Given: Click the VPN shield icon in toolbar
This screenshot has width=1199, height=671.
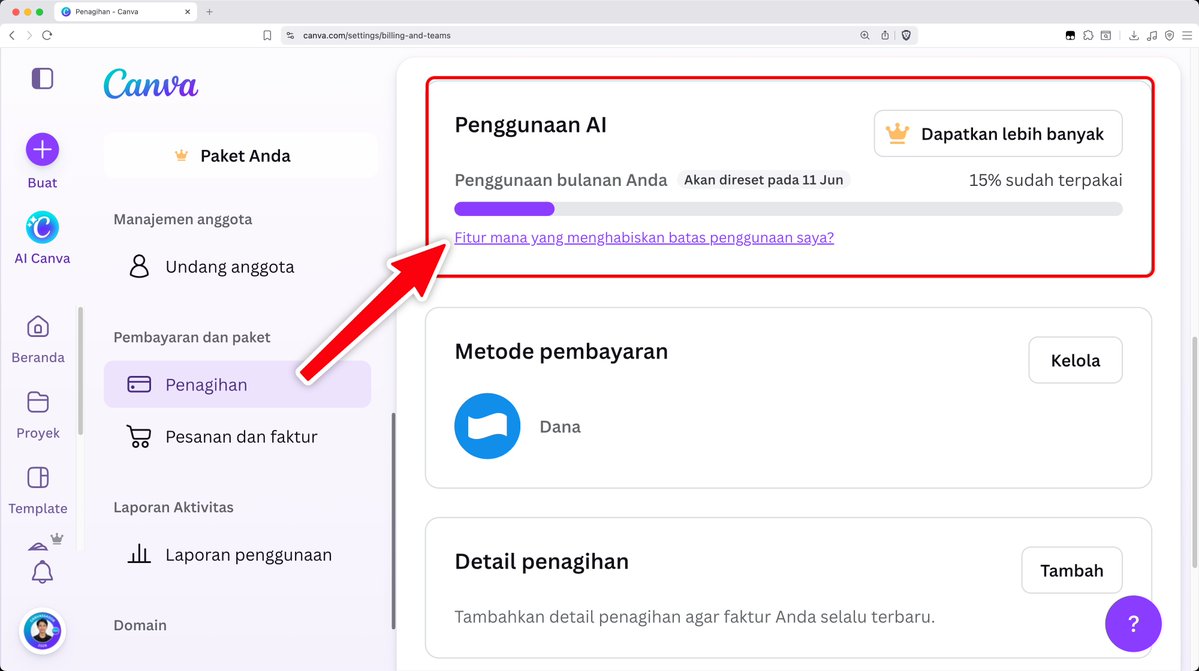Looking at the screenshot, I should coord(1169,35).
